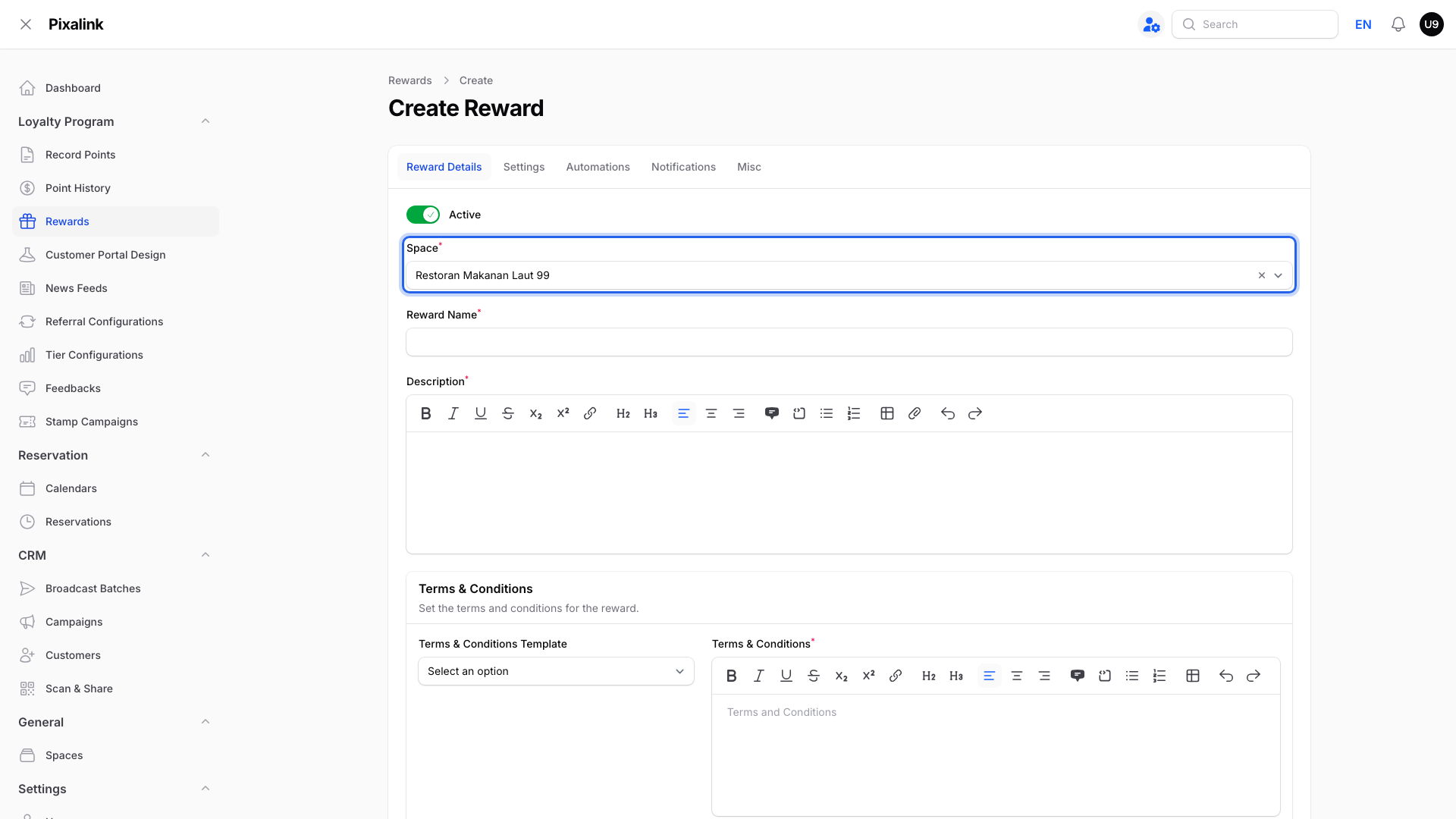1456x819 pixels.
Task: Apply underline in Description editor
Action: pos(481,413)
